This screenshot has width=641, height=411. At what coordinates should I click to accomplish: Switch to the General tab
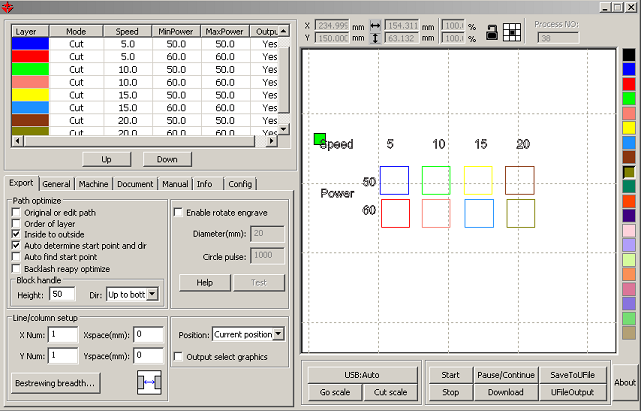coord(56,184)
